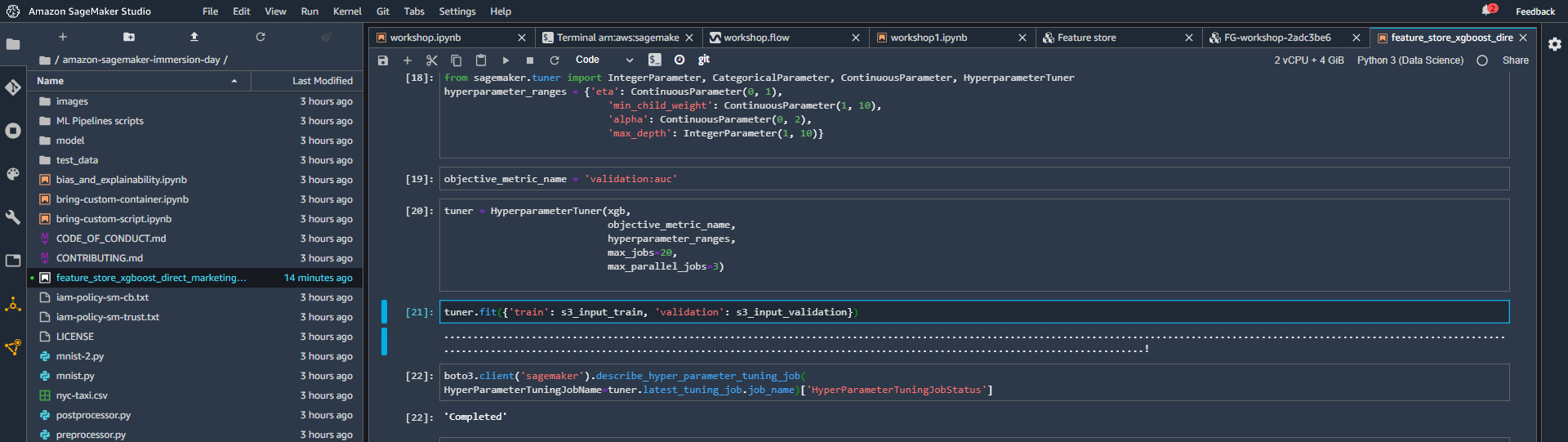Screen dimensions: 1568x442
Task: Click the greyed-out Git clone icon
Action: pos(326,37)
